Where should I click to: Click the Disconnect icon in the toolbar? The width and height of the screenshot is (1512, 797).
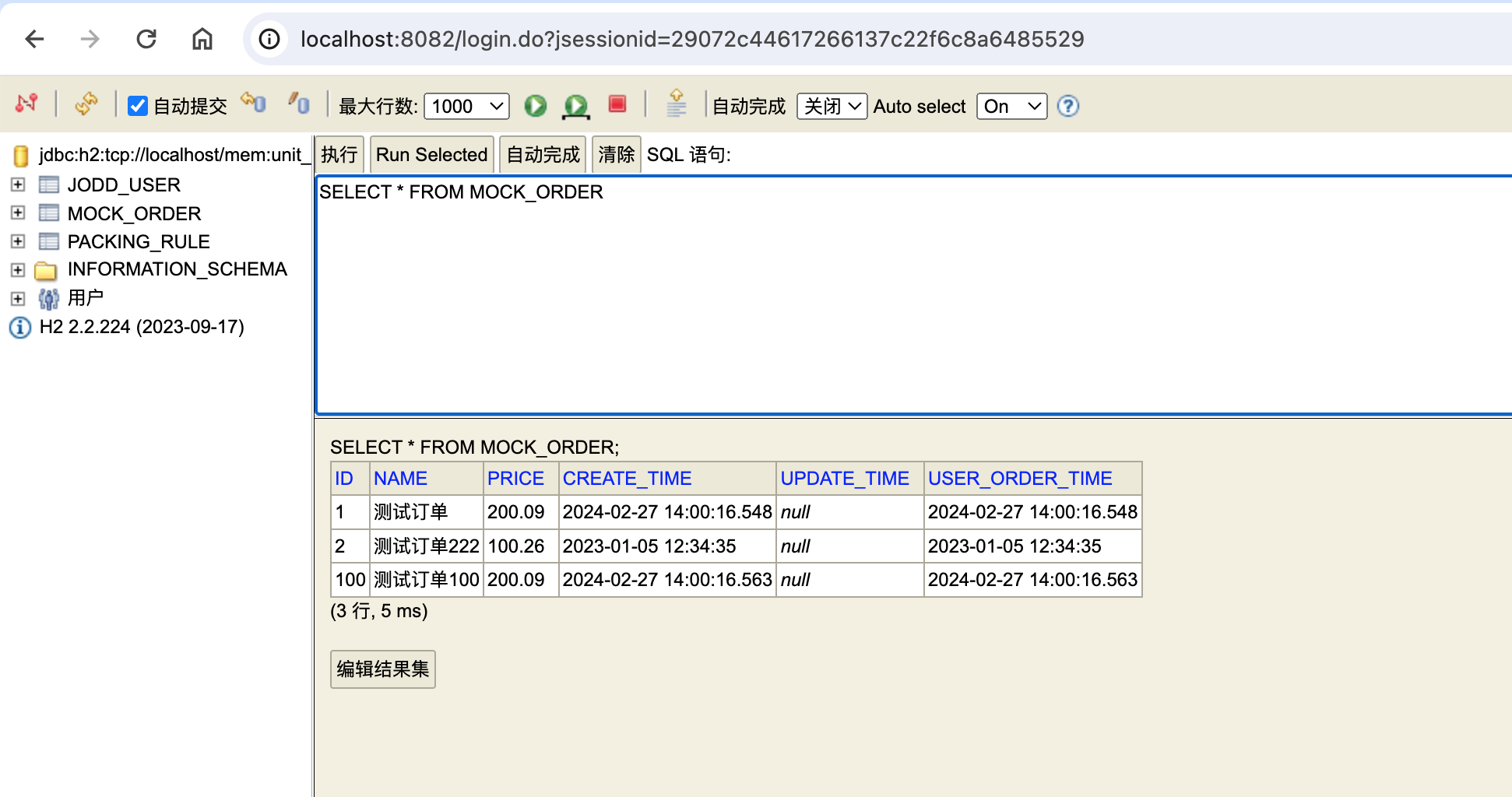pyautogui.click(x=26, y=104)
